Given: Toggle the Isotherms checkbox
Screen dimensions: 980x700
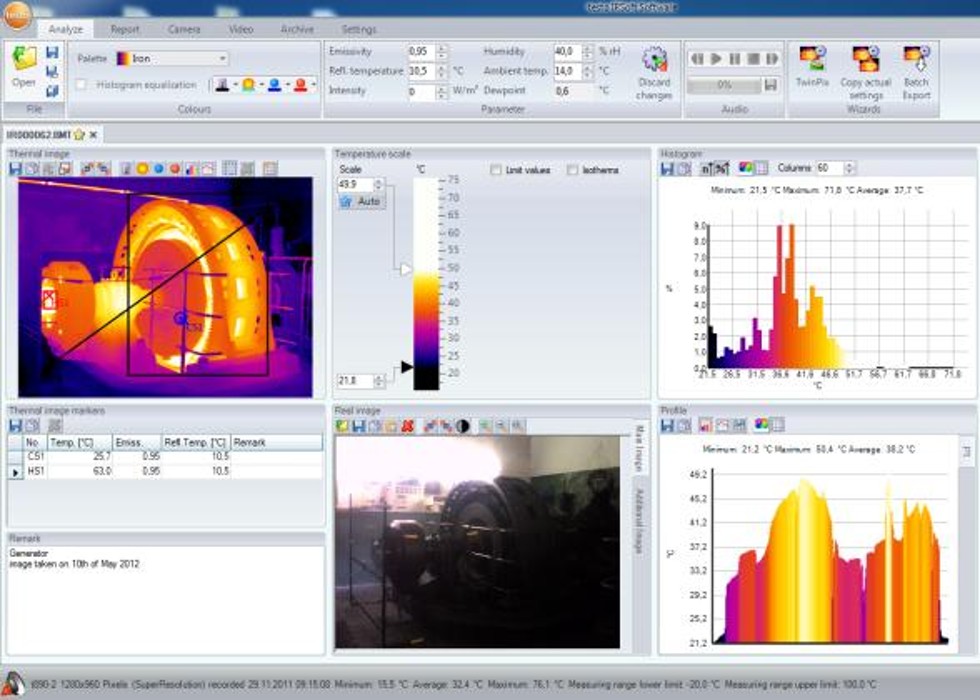Looking at the screenshot, I should pos(573,170).
